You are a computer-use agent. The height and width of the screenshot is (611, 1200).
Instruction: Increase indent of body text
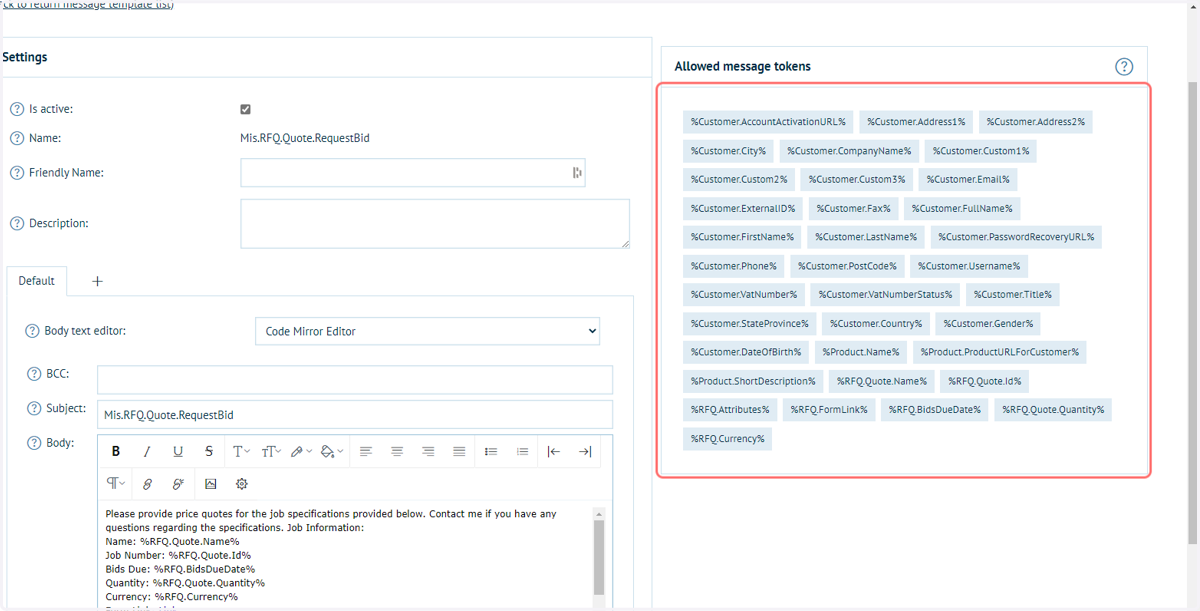coord(585,452)
